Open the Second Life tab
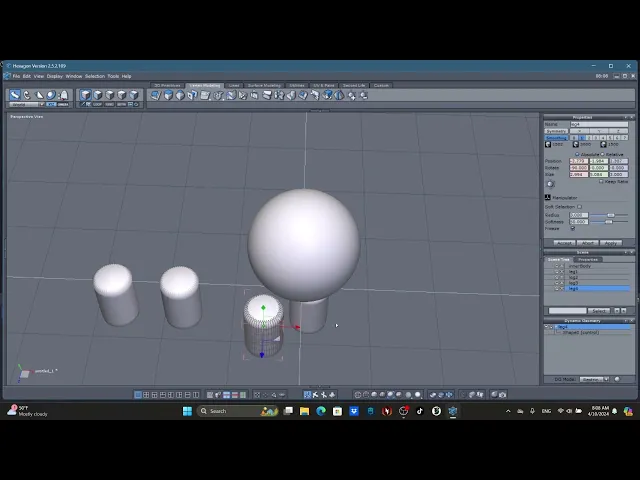The width and height of the screenshot is (640, 480). [x=353, y=85]
